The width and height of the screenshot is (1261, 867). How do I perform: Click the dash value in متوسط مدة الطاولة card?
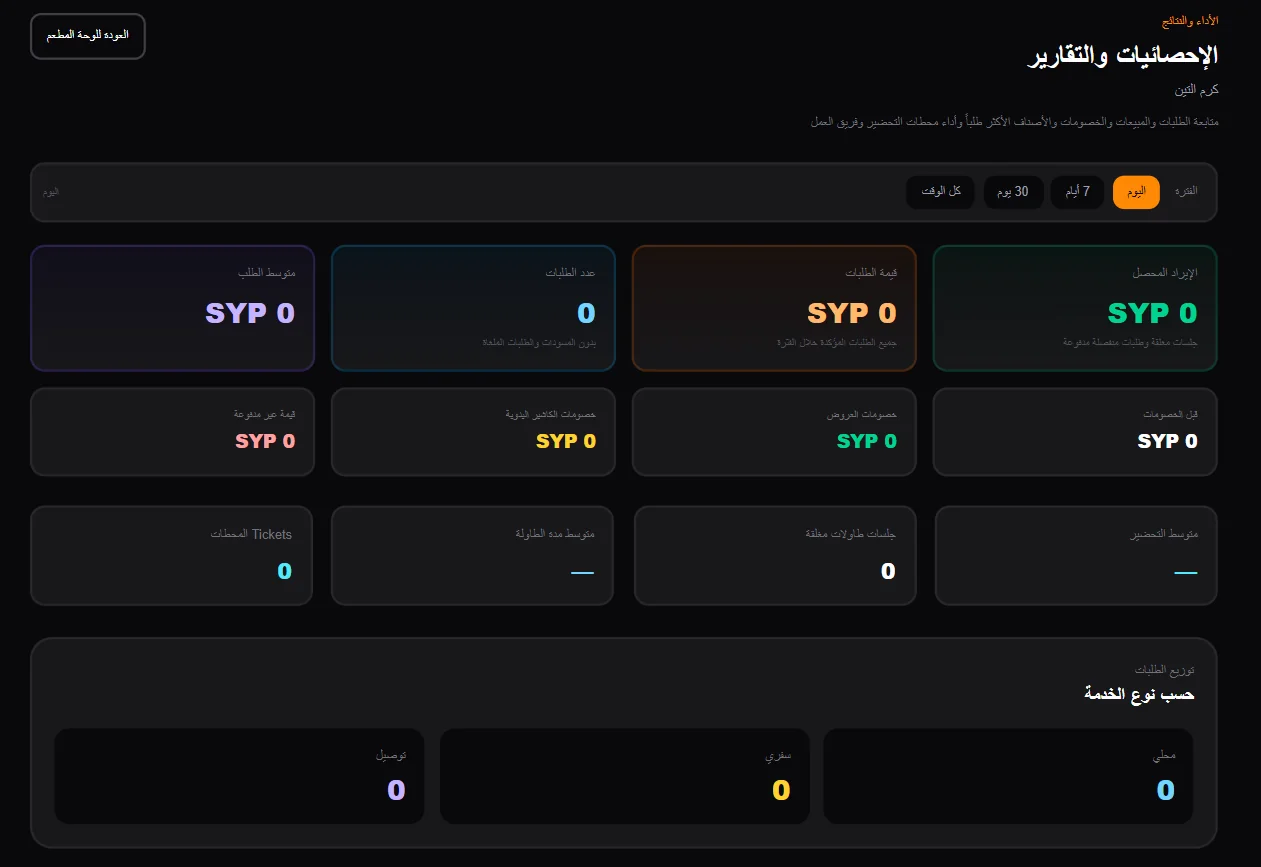[x=582, y=573]
